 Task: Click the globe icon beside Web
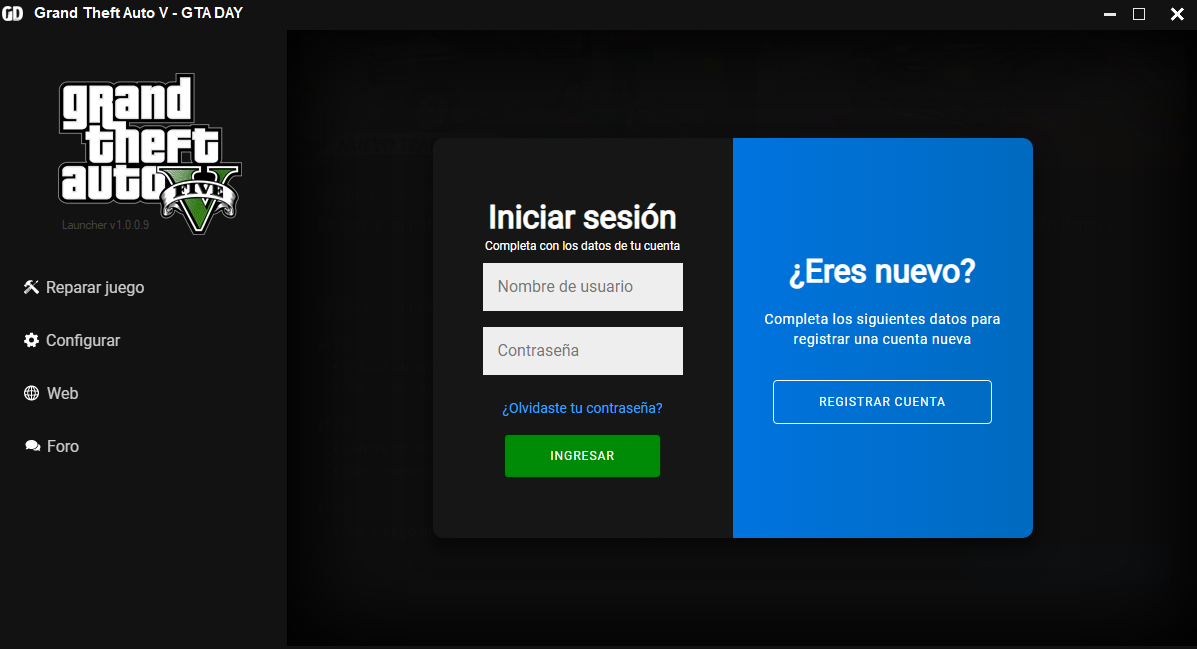(x=31, y=394)
